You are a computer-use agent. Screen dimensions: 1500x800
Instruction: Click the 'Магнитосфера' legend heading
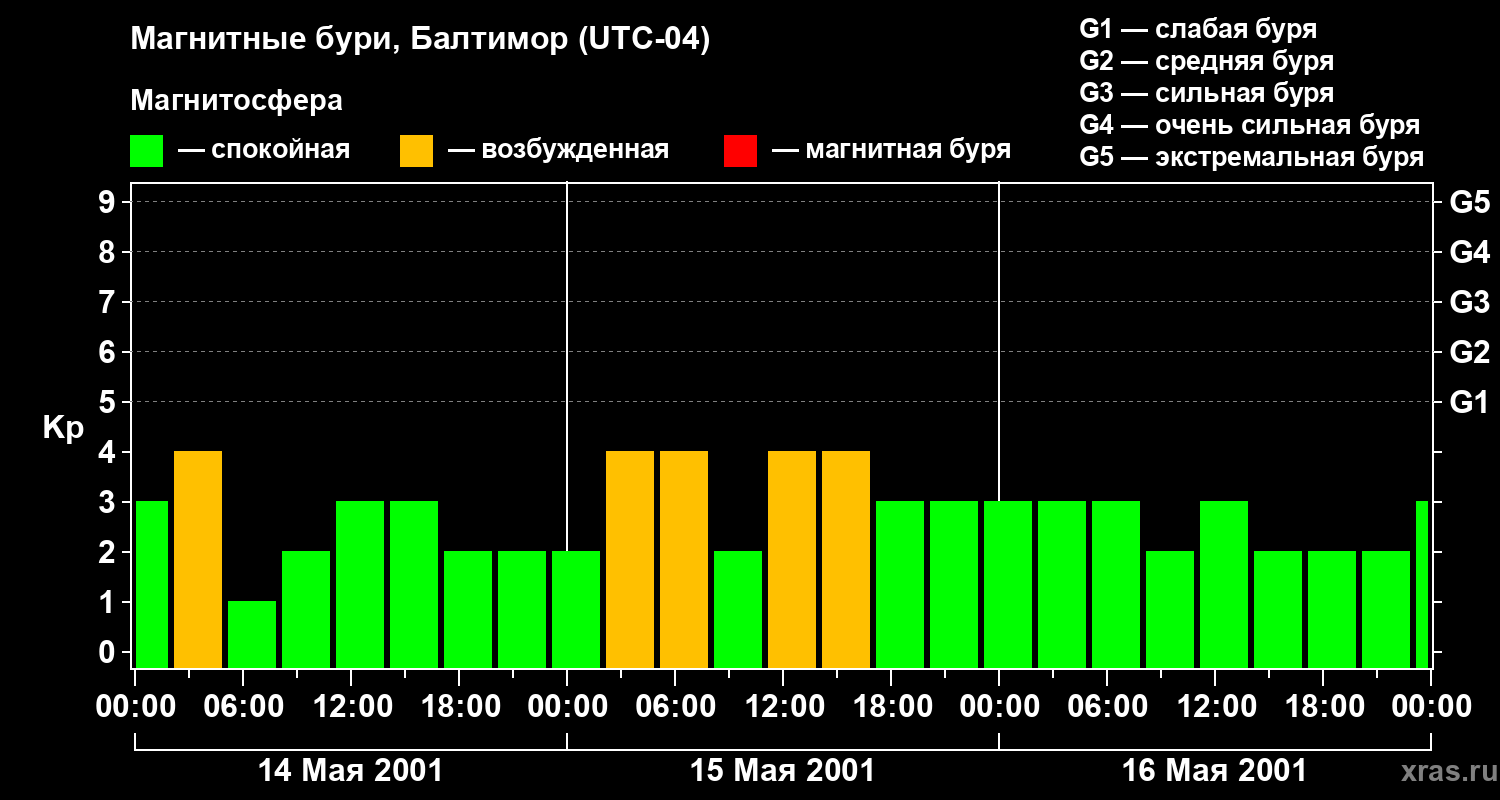click(236, 101)
